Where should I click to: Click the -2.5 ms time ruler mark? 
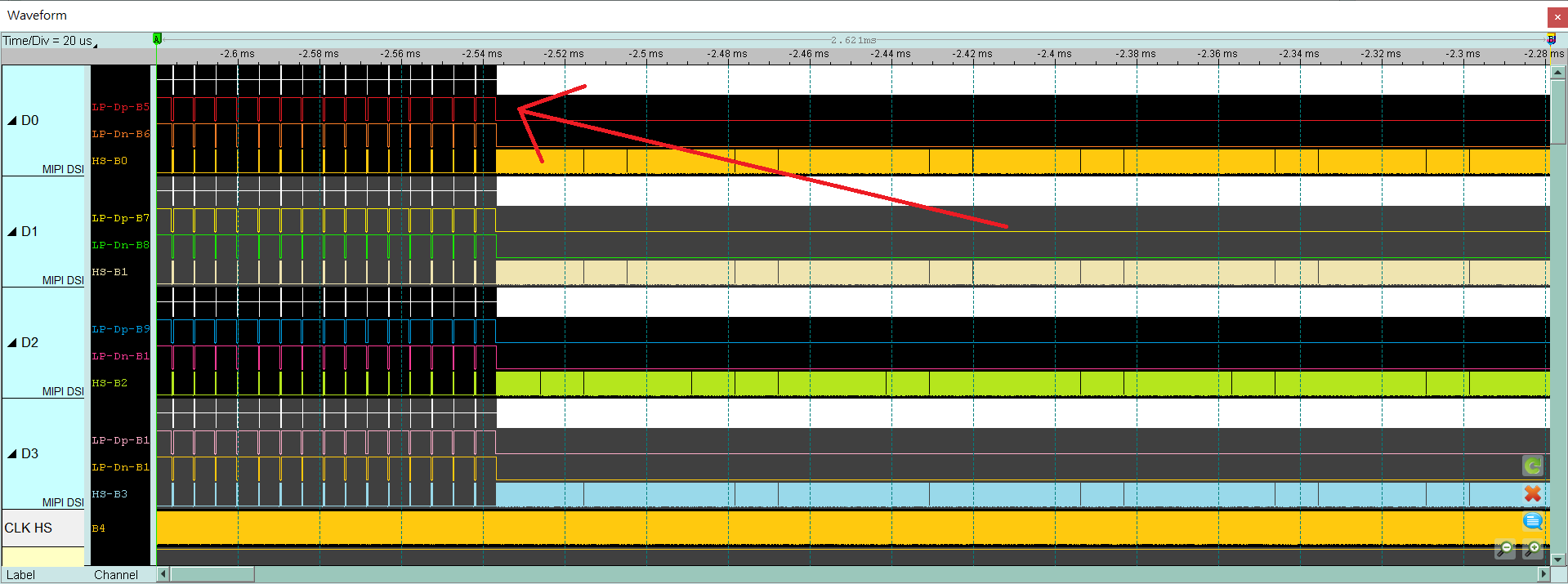[x=646, y=54]
